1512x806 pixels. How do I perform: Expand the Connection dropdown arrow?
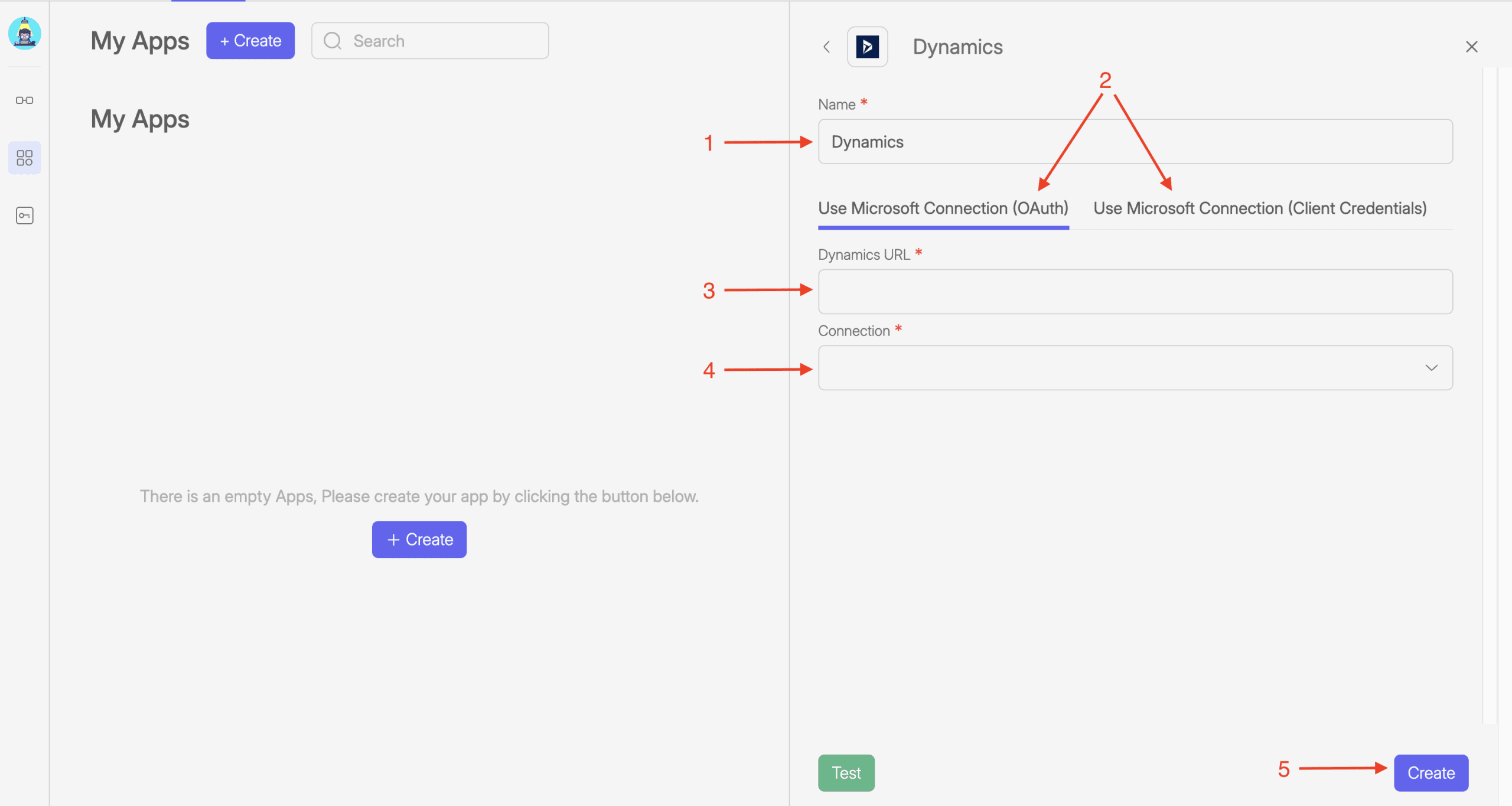[x=1431, y=368]
